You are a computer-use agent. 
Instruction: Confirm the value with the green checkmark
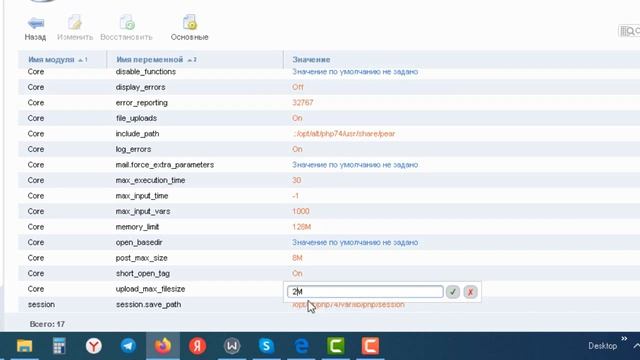(453, 292)
